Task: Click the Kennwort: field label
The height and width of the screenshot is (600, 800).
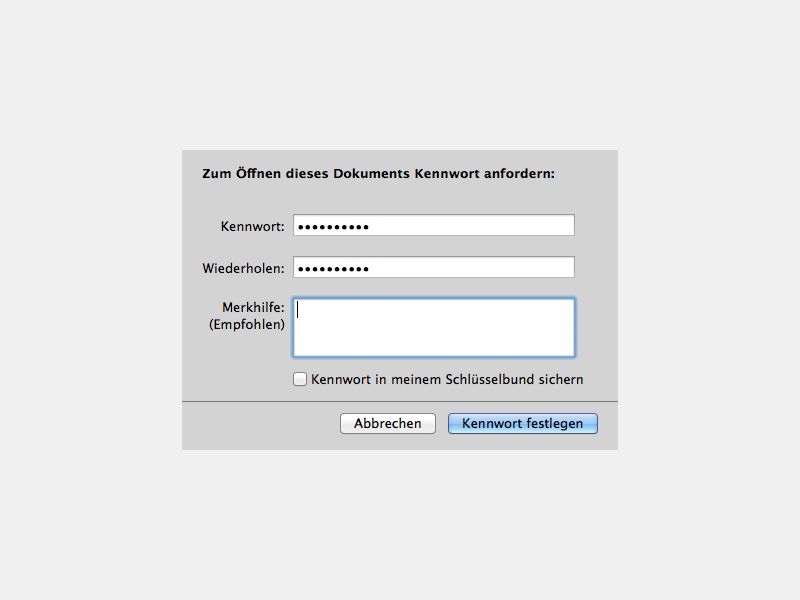Action: tap(253, 227)
